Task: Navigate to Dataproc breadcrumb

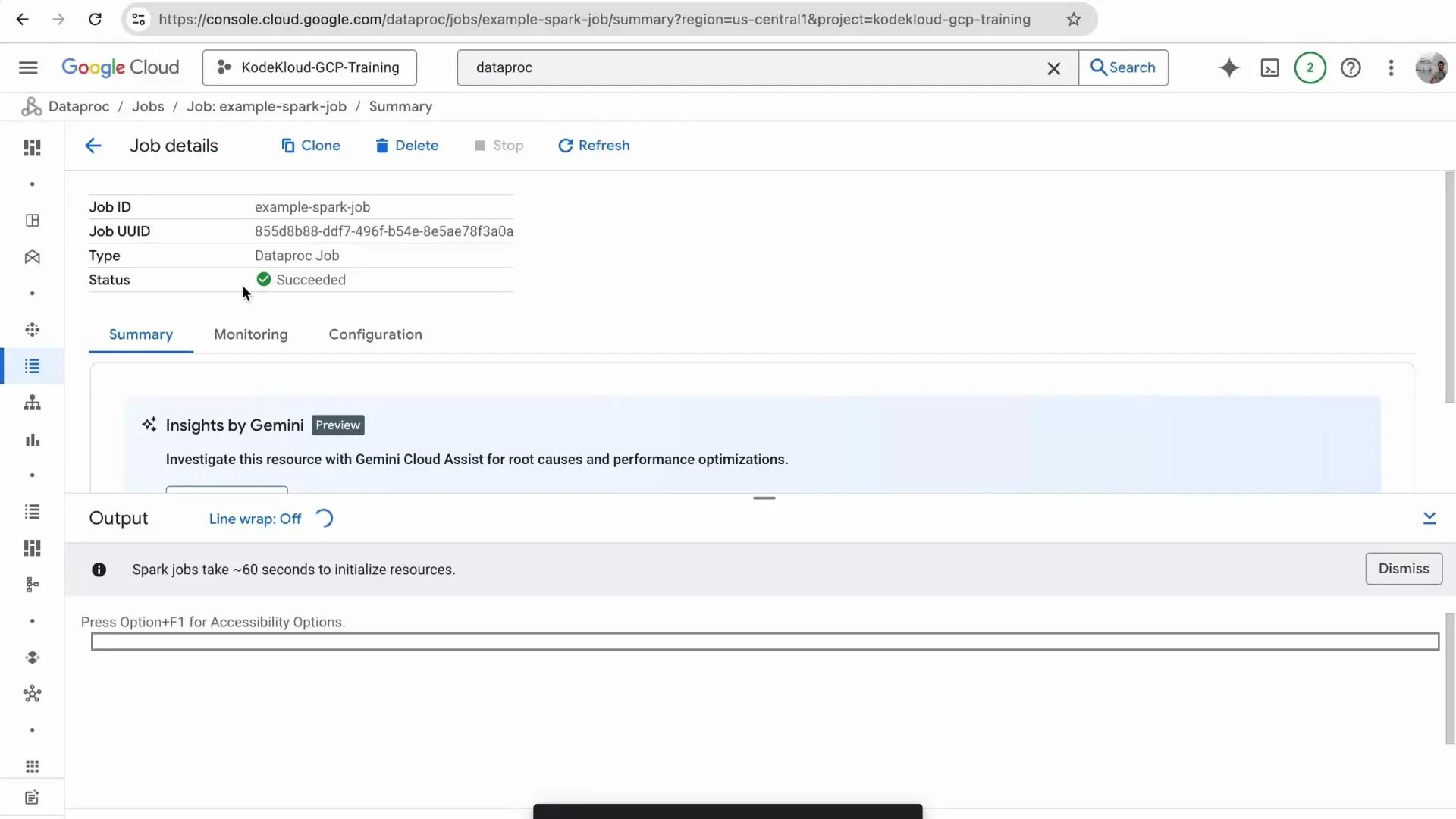Action: point(79,107)
